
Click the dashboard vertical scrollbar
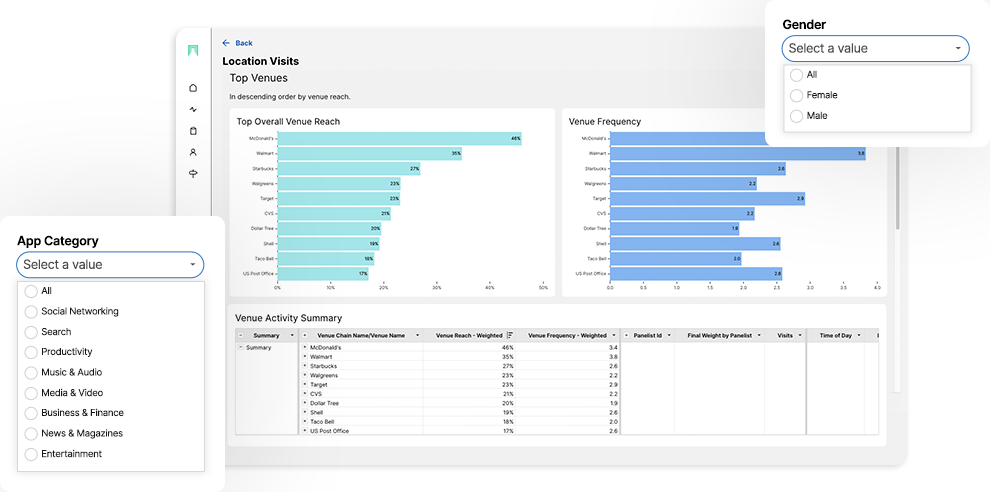tap(898, 189)
